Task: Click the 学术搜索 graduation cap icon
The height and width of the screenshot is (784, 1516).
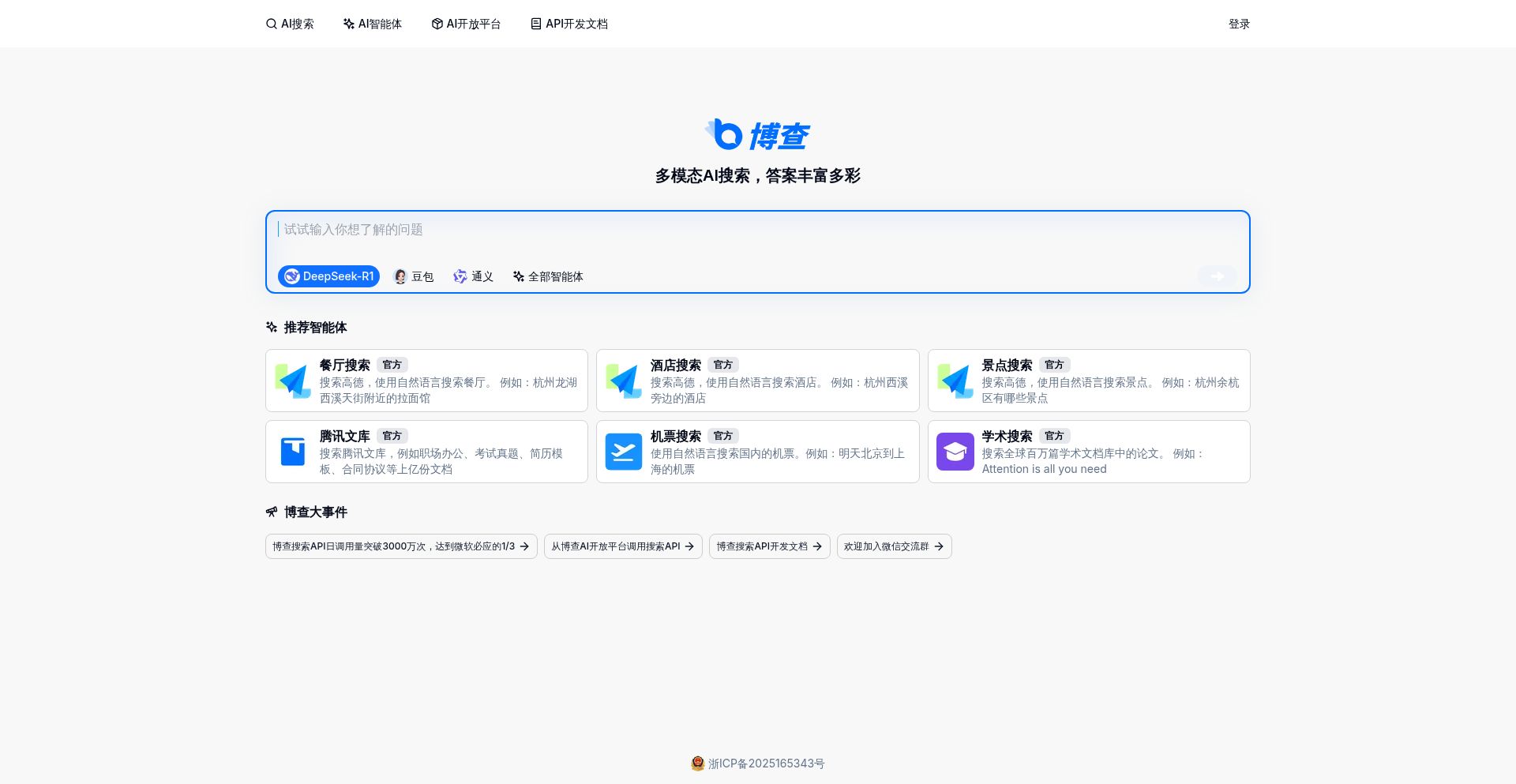Action: [955, 451]
